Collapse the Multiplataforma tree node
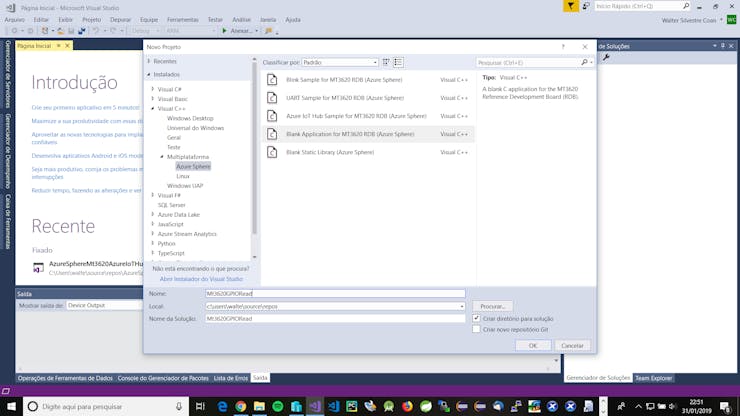The width and height of the screenshot is (740, 416). click(x=162, y=157)
